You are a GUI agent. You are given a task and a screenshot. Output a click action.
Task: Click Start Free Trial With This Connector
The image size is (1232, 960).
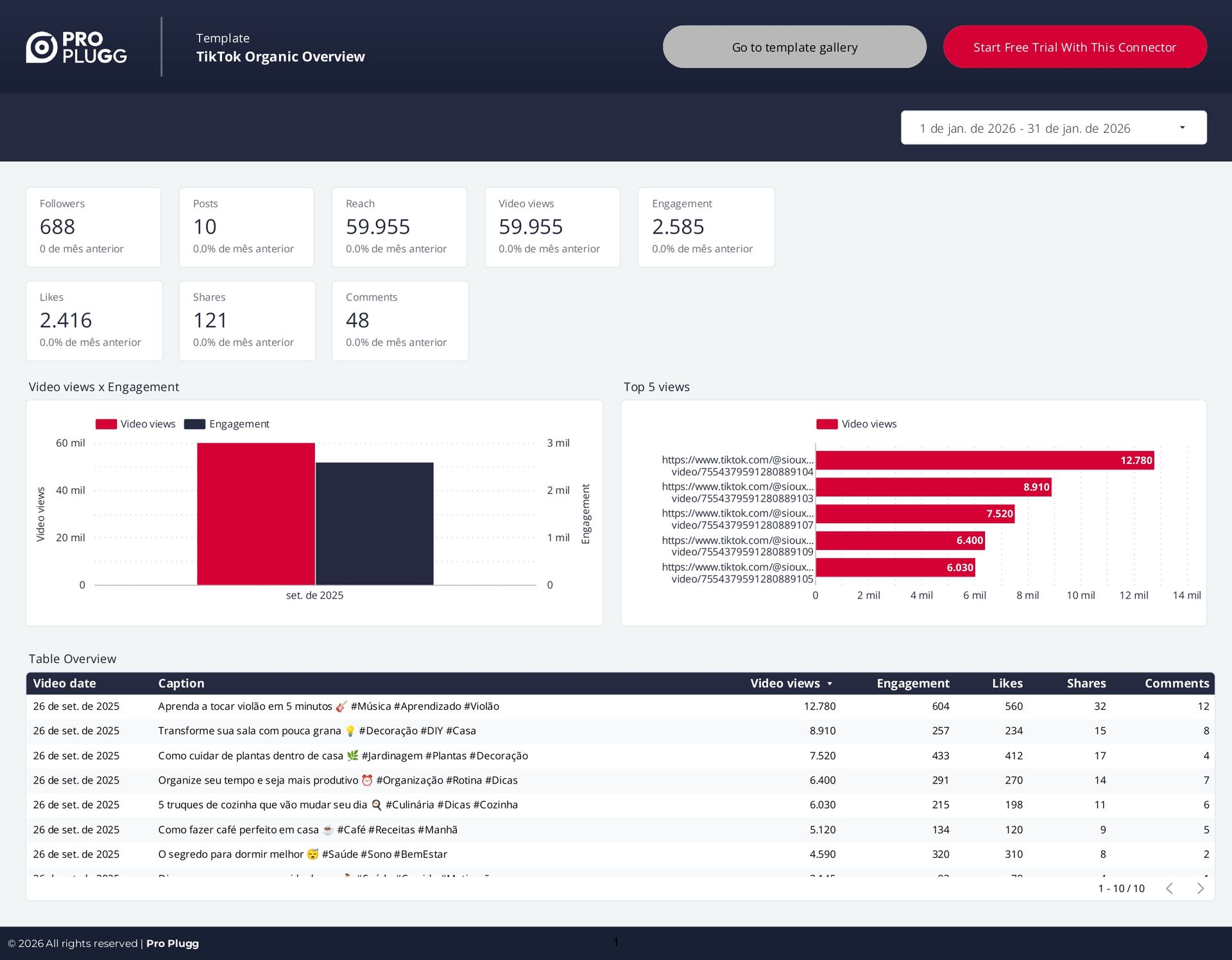tap(1074, 47)
